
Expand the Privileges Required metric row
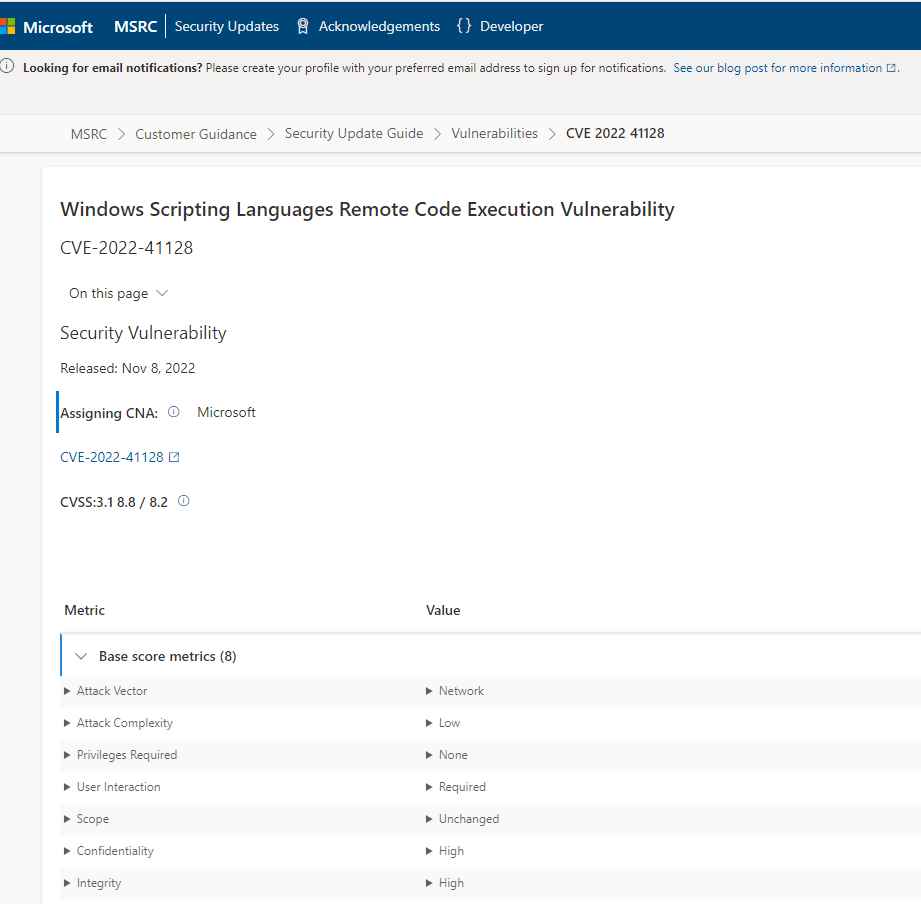click(67, 755)
